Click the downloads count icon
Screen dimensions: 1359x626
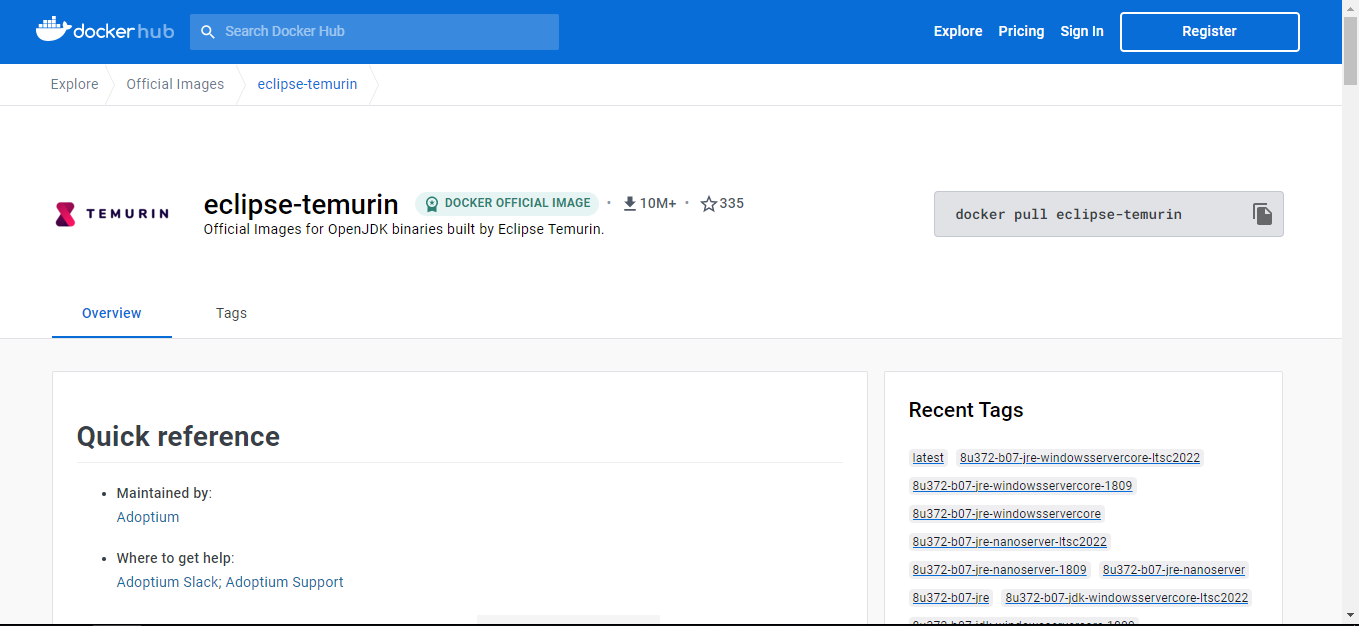click(x=630, y=204)
